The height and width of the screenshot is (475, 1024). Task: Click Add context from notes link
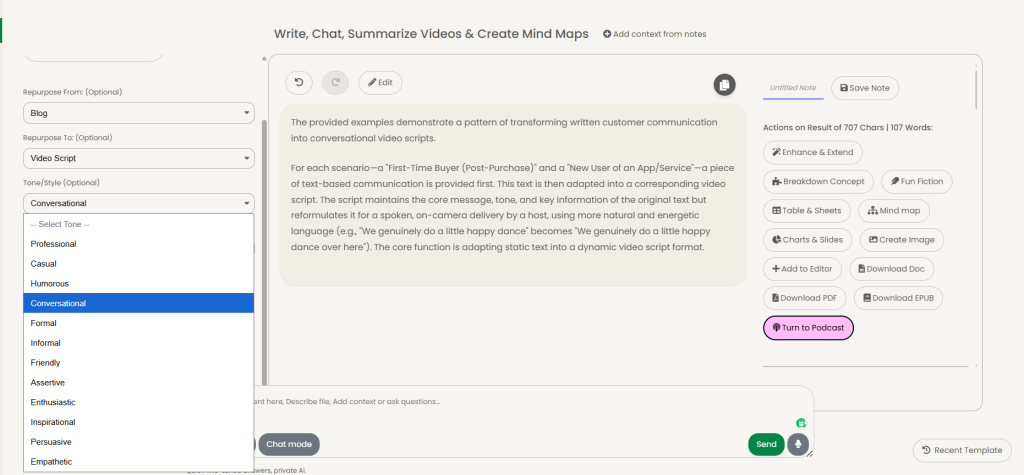(654, 34)
